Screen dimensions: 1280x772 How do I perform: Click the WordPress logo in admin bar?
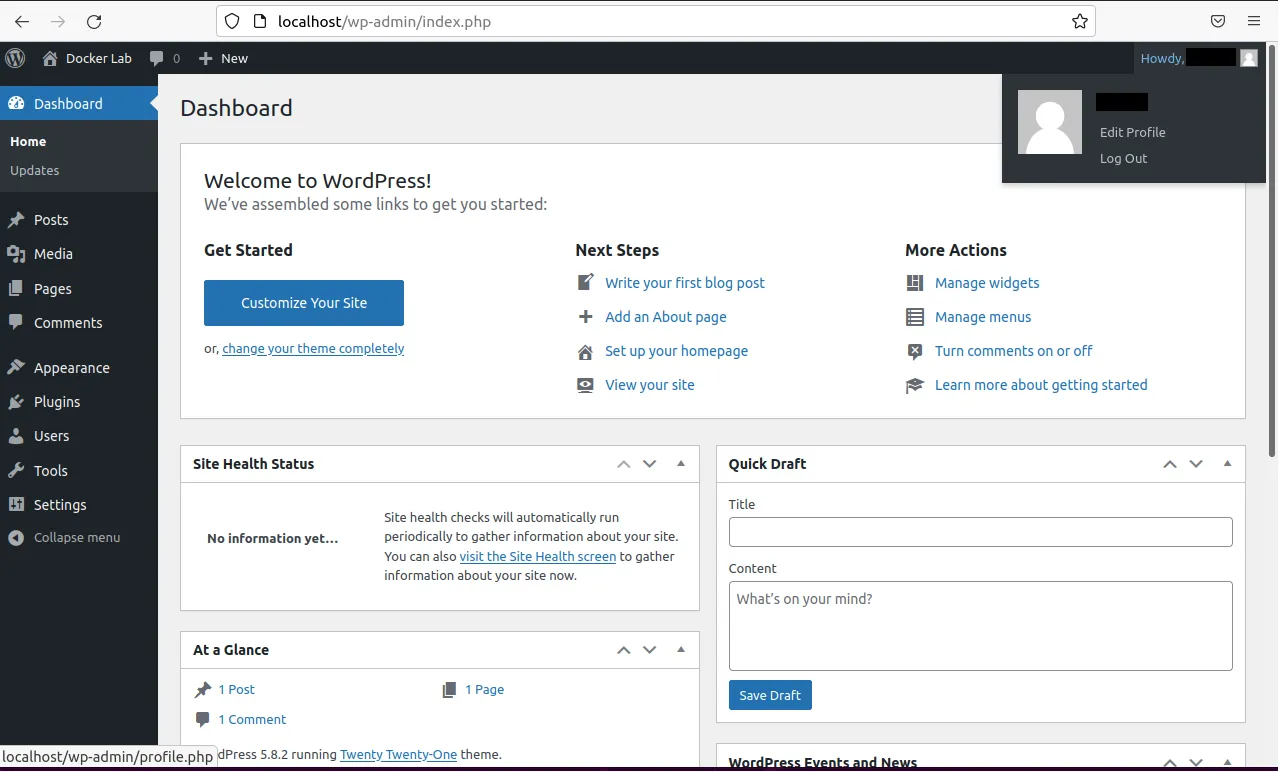pyautogui.click(x=15, y=58)
